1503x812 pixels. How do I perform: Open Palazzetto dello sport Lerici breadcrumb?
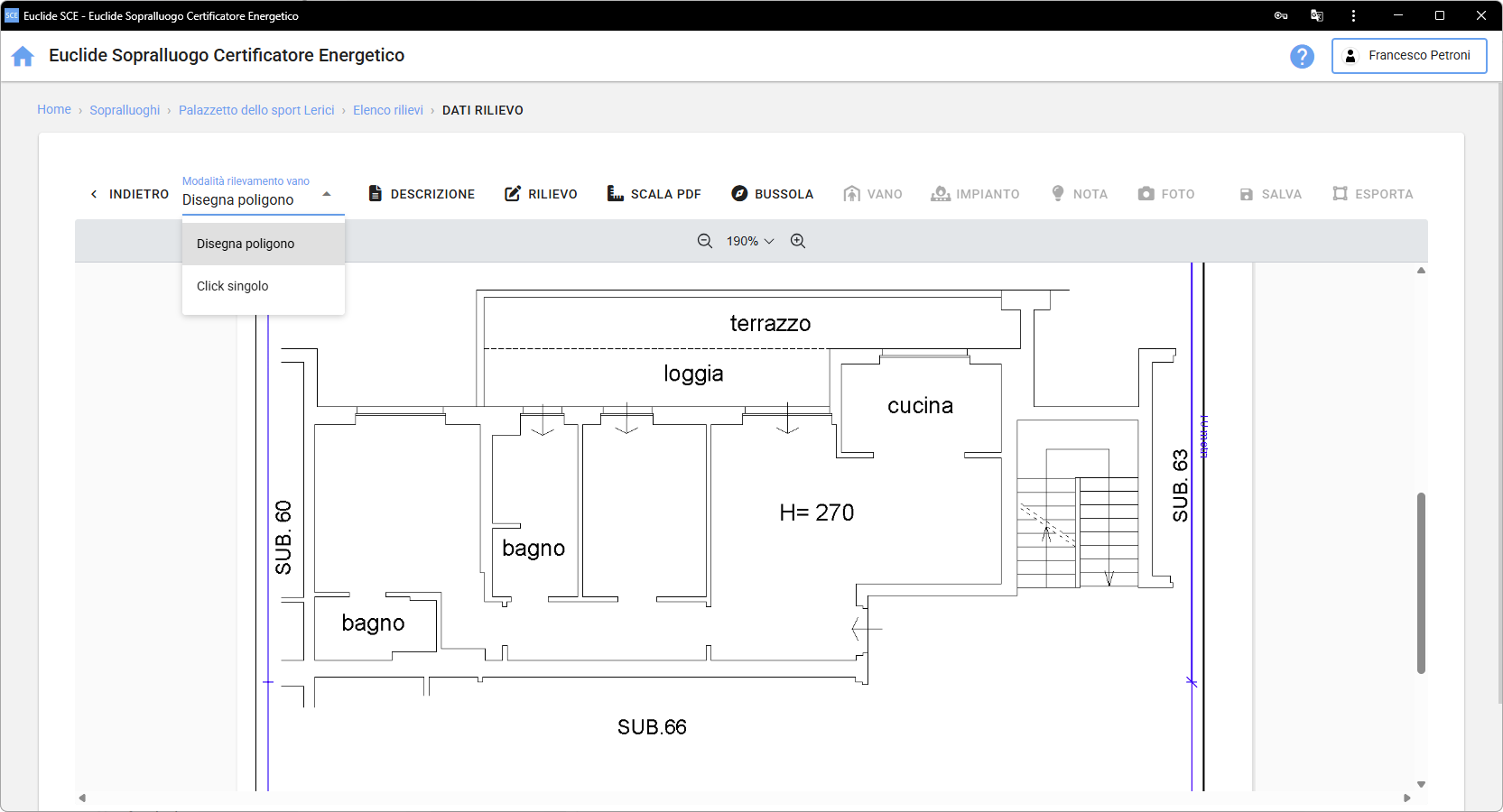(x=256, y=110)
